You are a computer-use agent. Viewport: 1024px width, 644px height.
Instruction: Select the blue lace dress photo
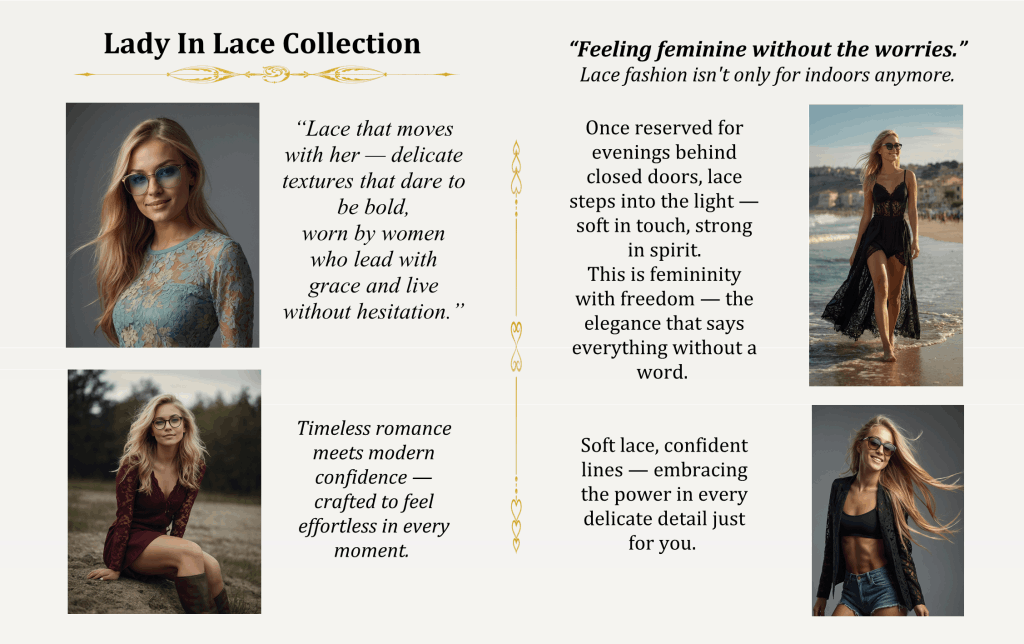click(x=163, y=225)
